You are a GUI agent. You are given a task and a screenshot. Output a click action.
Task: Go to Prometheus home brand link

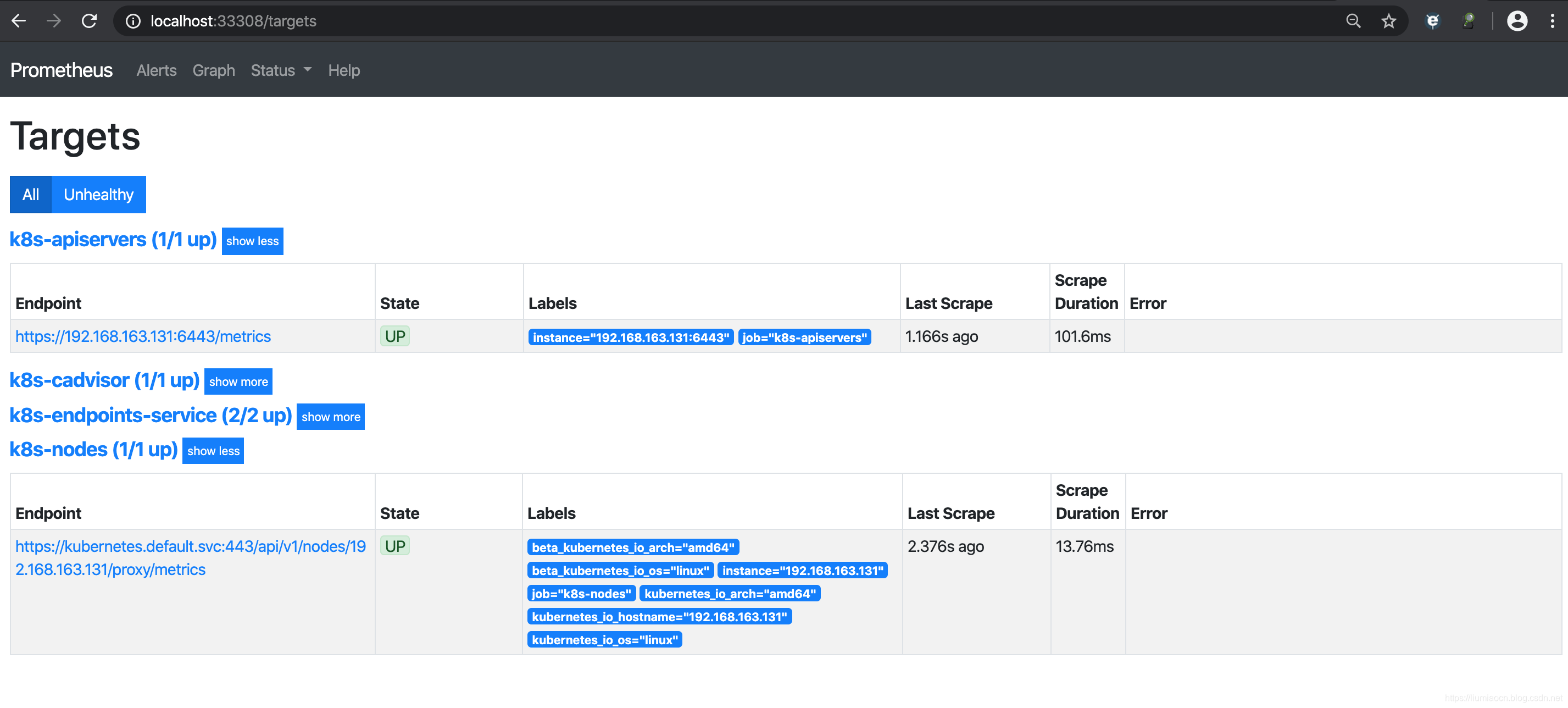[x=62, y=70]
